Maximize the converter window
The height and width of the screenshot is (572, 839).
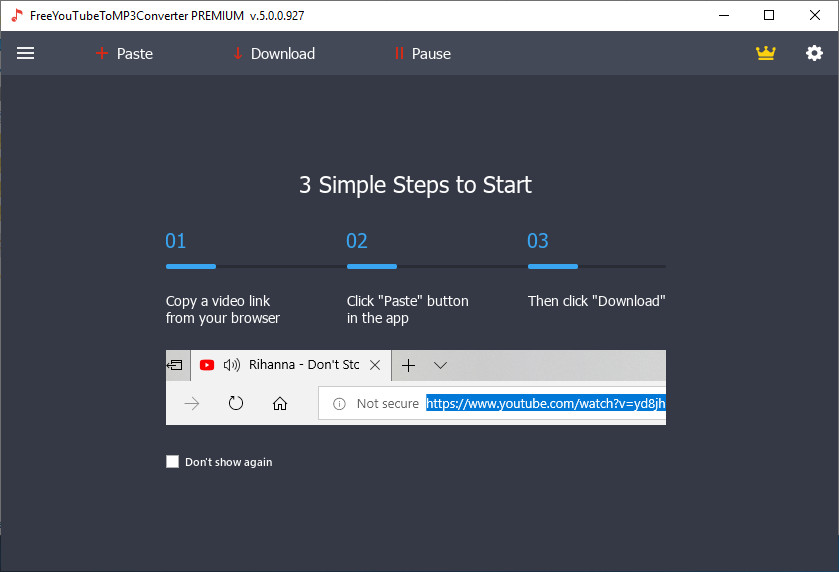click(x=769, y=16)
